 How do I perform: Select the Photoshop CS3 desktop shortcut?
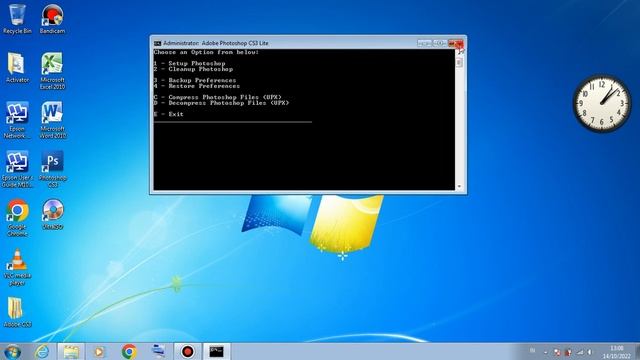tap(52, 169)
